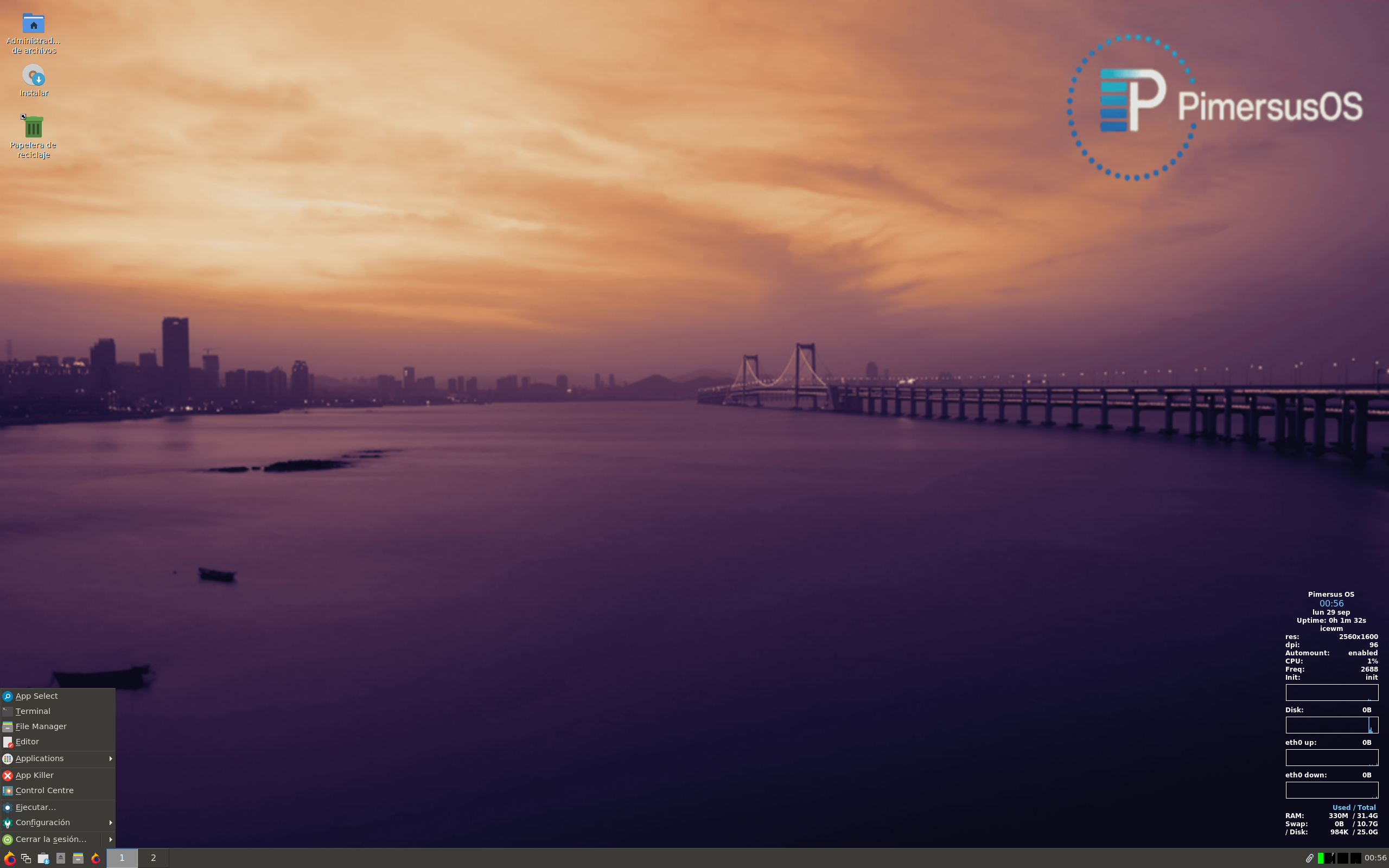Open the file drawer icon in taskbar
Image resolution: width=1389 pixels, height=868 pixels.
[78, 858]
